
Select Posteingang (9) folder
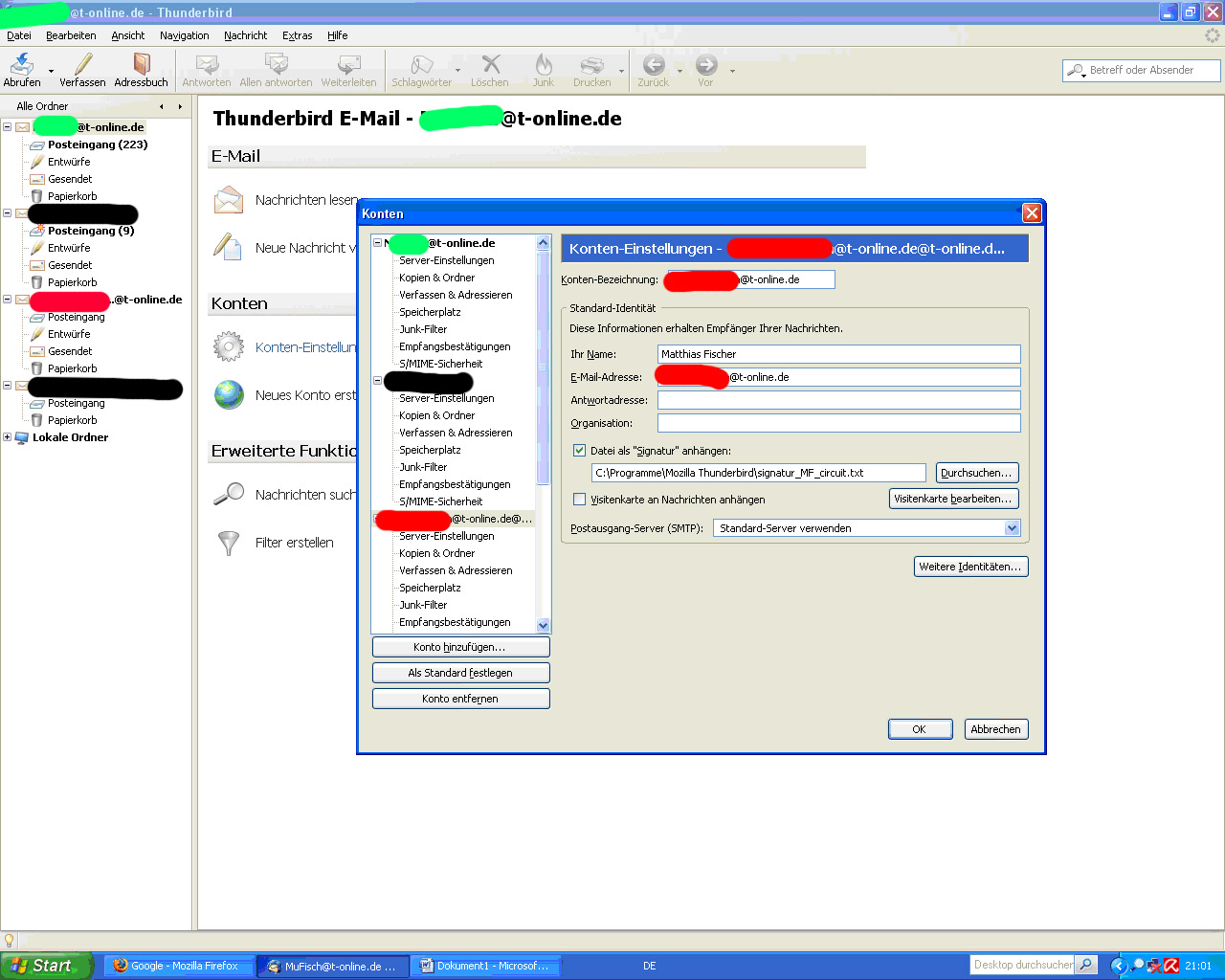[x=91, y=231]
